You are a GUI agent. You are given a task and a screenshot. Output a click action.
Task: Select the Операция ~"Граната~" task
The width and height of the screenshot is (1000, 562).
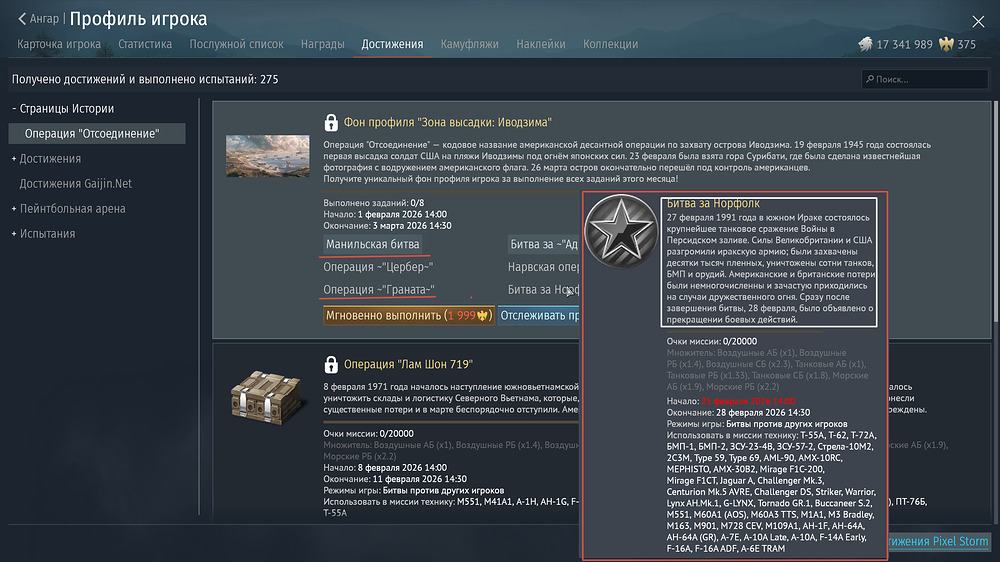click(379, 290)
